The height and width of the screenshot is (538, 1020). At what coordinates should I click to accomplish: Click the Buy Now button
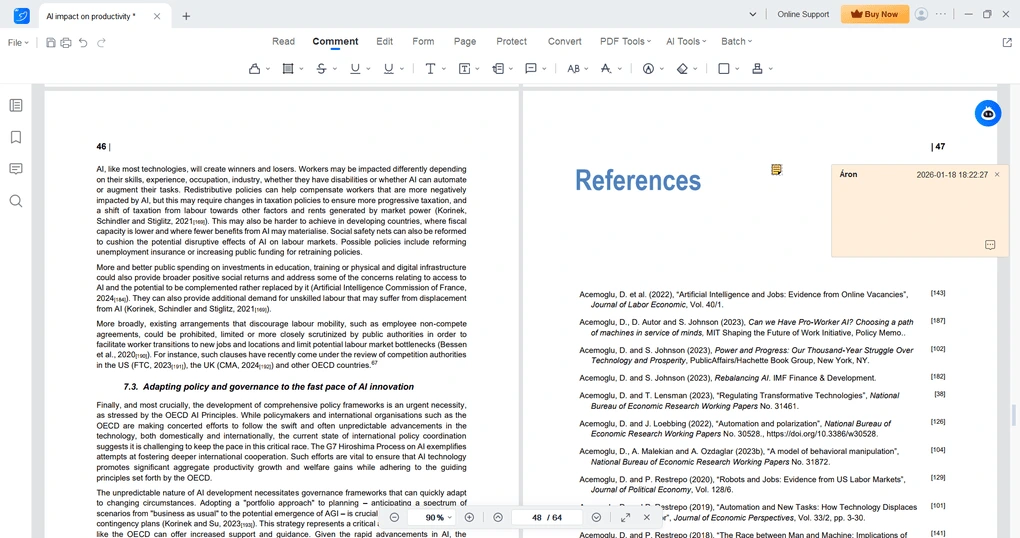coord(875,14)
